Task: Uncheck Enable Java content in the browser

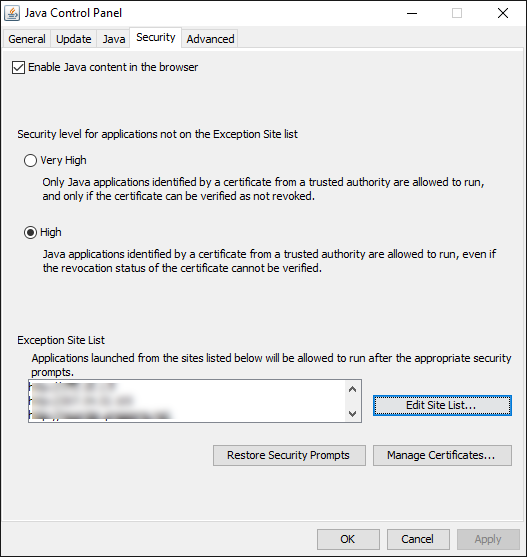Action: tap(18, 67)
